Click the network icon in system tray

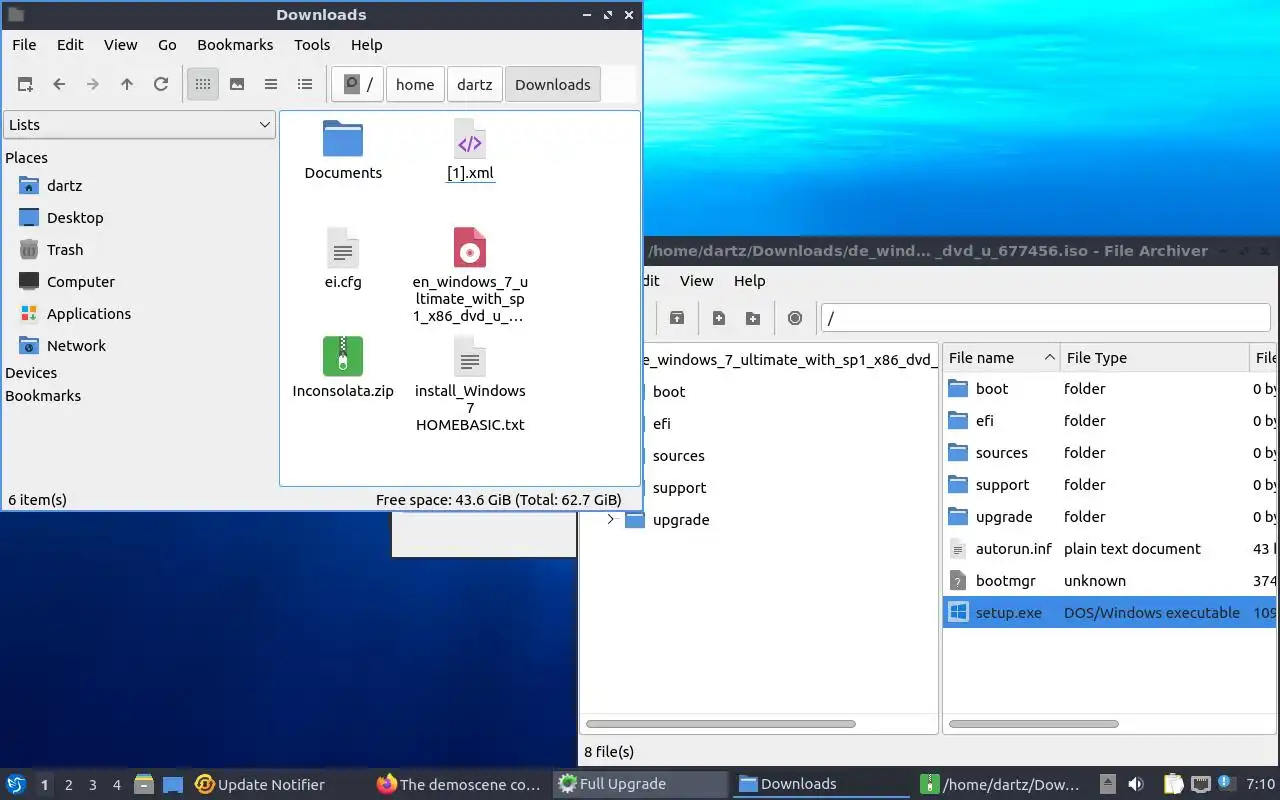tap(1201, 785)
